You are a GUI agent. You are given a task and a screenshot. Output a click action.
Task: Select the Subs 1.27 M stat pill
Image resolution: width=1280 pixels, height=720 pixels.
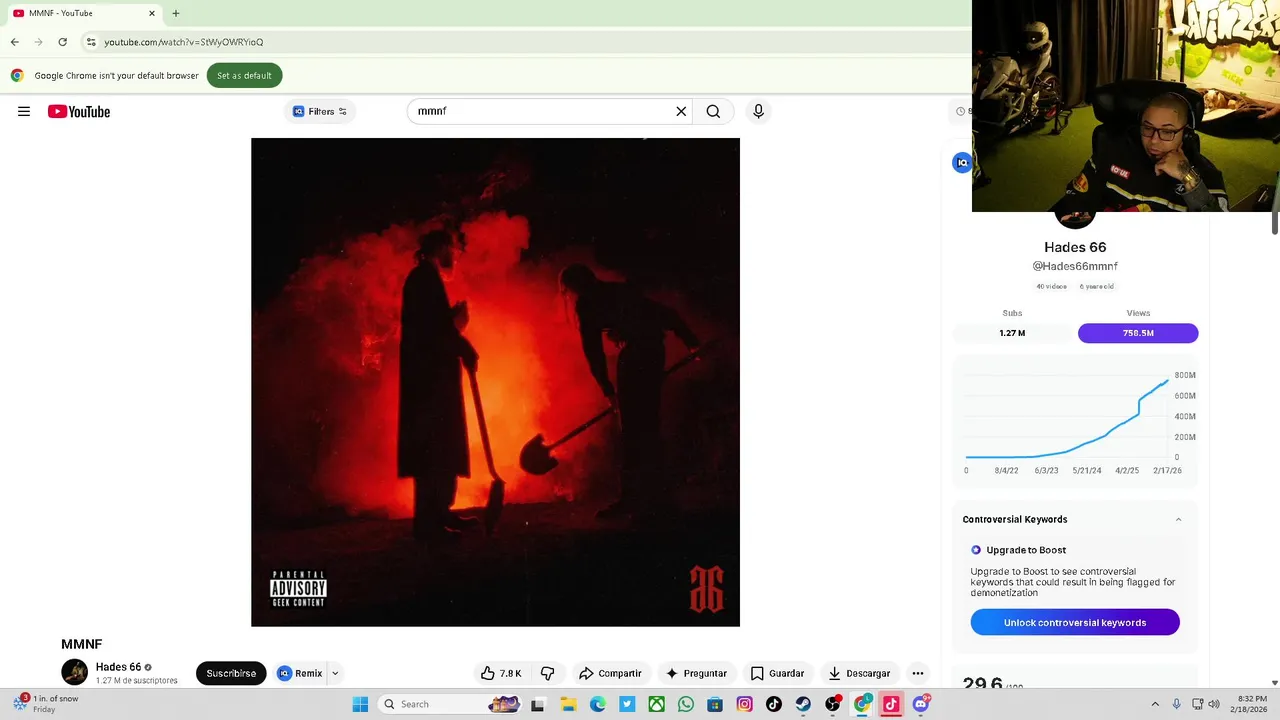click(x=1012, y=333)
